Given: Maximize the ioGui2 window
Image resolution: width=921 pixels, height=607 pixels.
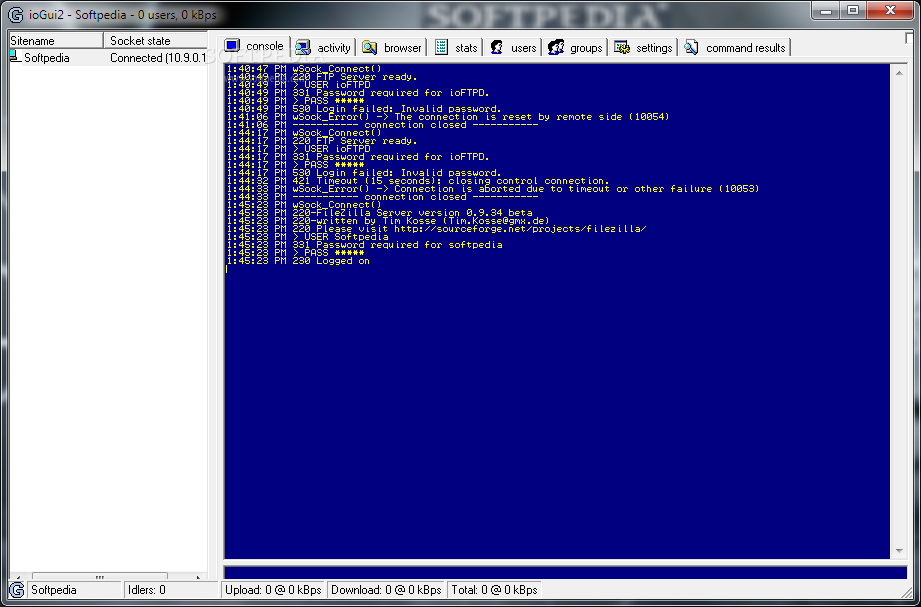Looking at the screenshot, I should [x=853, y=9].
